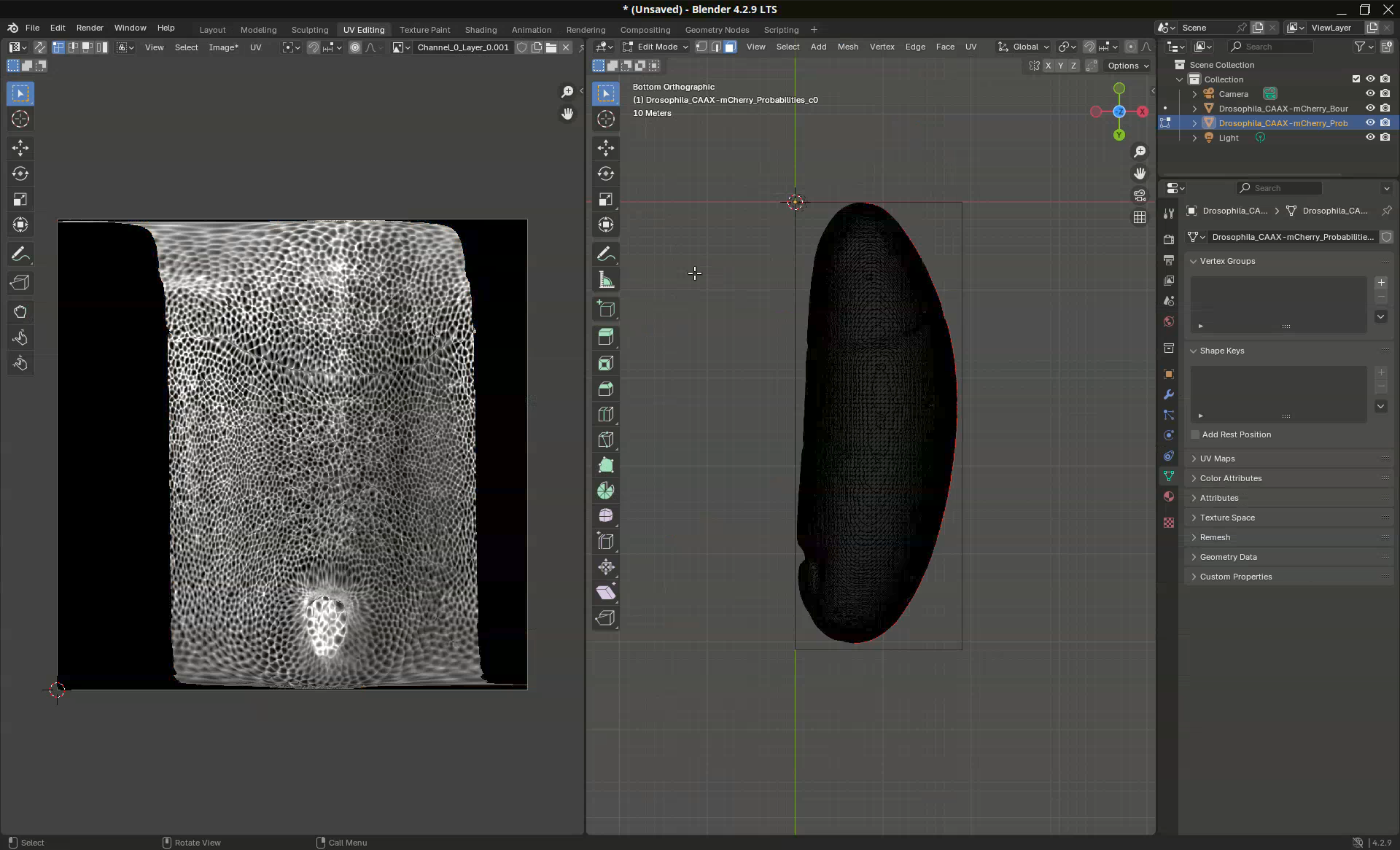Expand the UV Maps panel
Viewport: 1400px width, 850px height.
point(1217,459)
